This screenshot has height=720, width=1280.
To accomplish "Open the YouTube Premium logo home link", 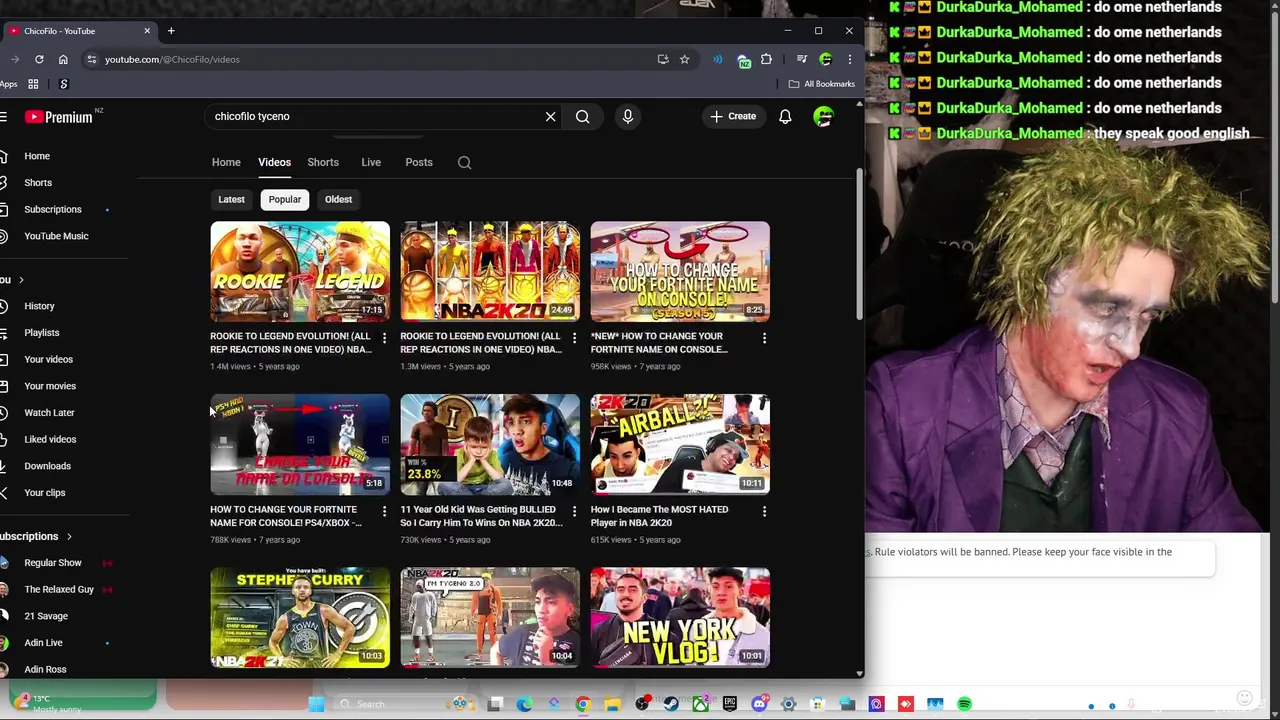I will pyautogui.click(x=59, y=117).
